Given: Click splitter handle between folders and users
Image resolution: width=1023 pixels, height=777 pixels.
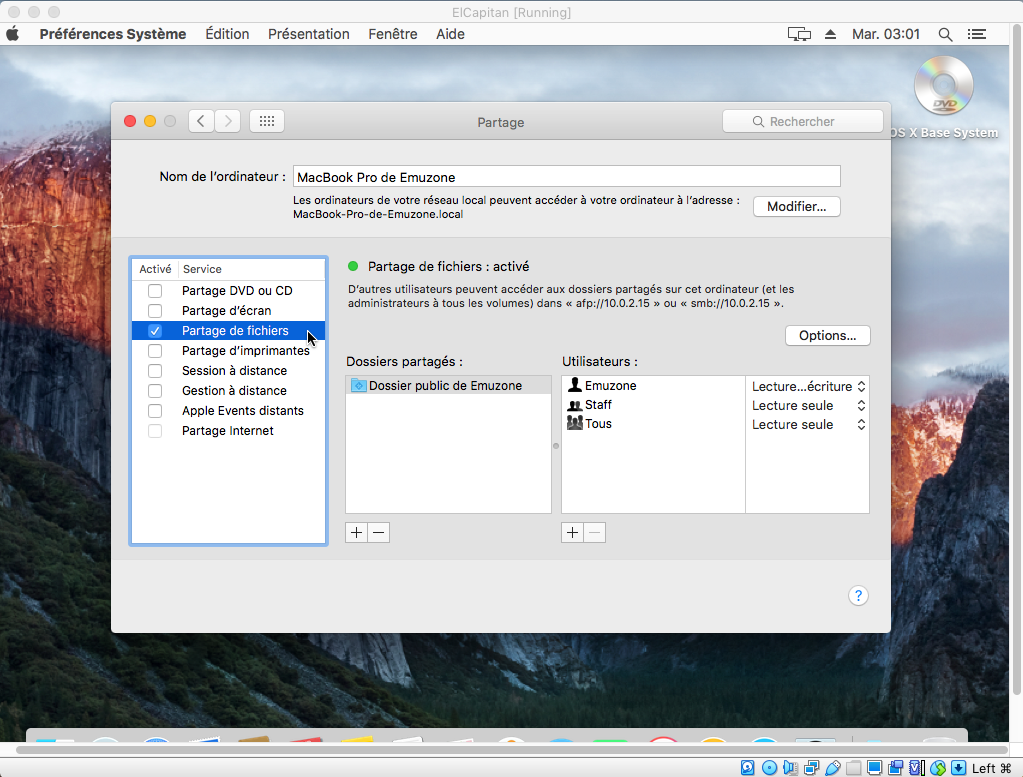Looking at the screenshot, I should [x=556, y=446].
